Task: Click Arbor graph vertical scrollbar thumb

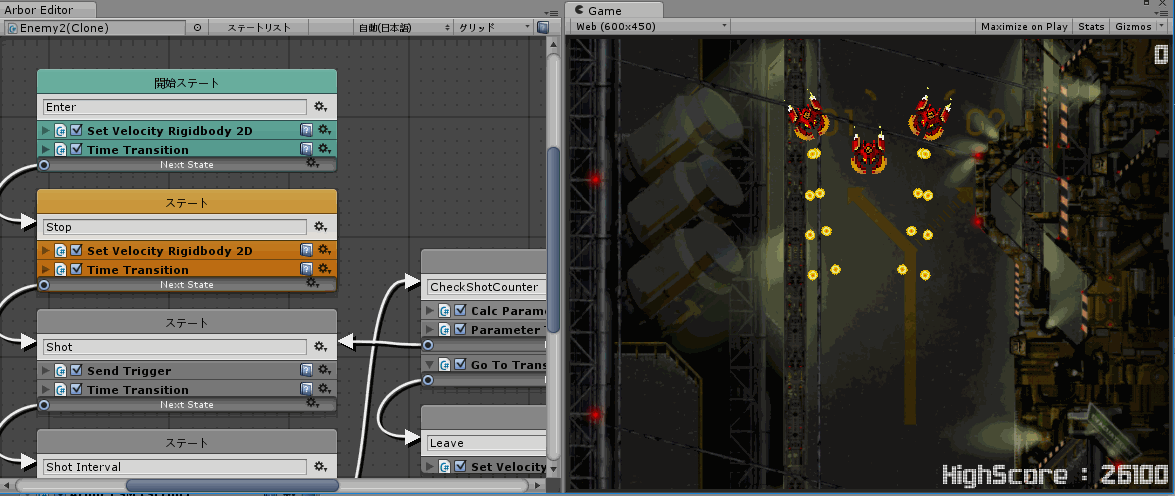Action: (x=553, y=240)
